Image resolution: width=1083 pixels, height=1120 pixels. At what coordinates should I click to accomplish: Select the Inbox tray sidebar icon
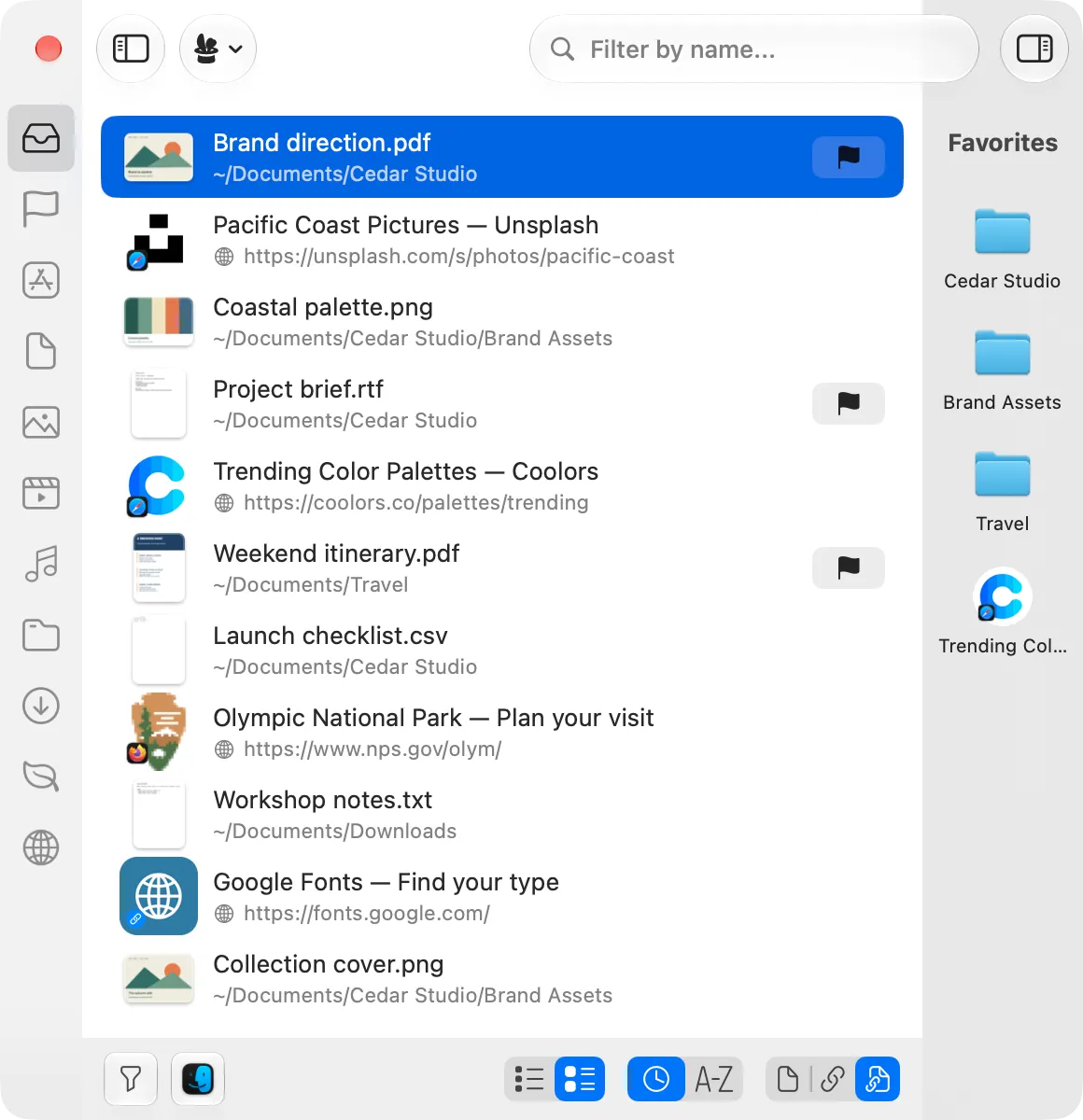[41, 138]
